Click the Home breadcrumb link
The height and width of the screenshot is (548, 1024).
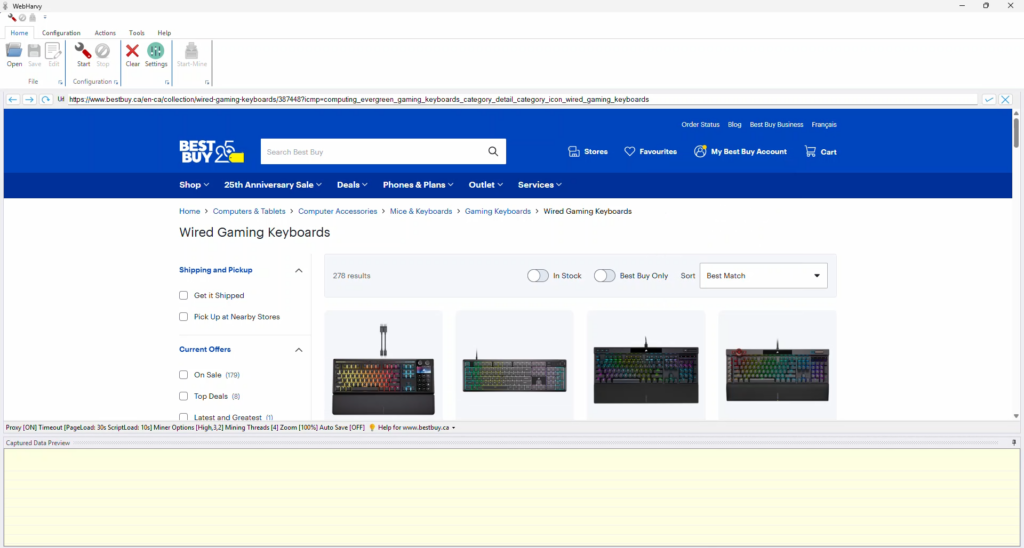[189, 212]
